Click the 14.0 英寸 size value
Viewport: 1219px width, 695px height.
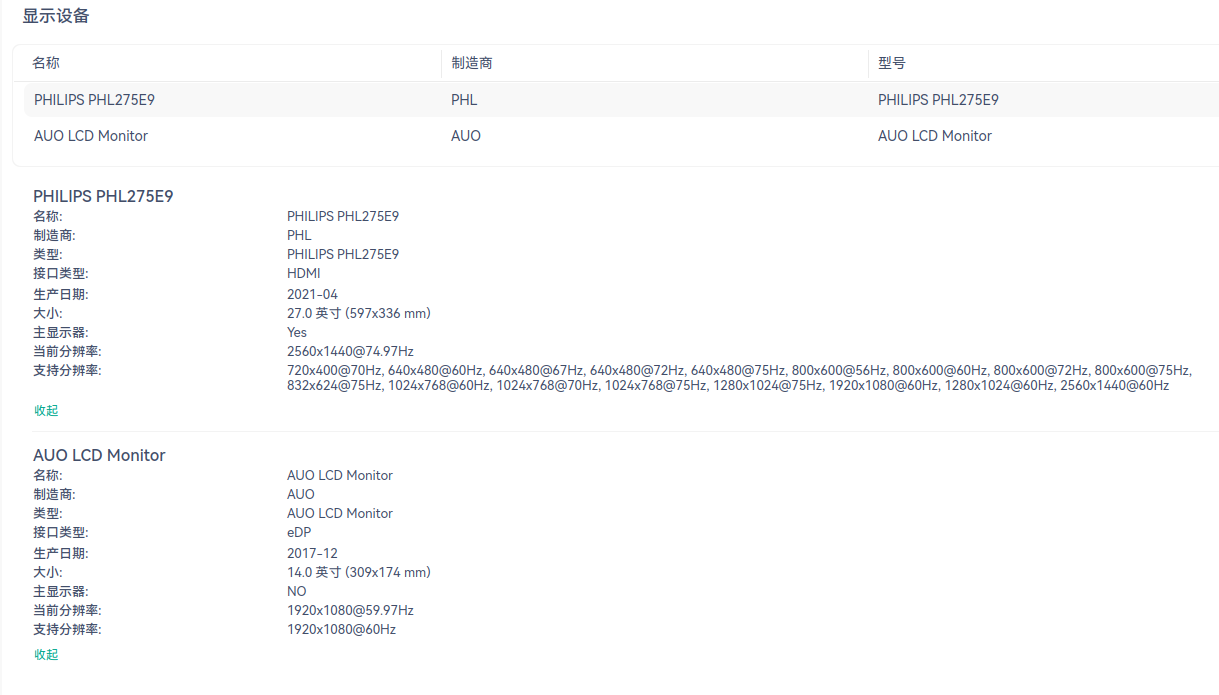tap(359, 572)
